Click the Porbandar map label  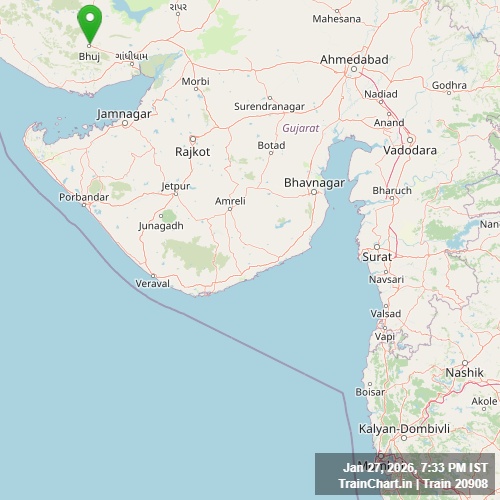pos(84,197)
